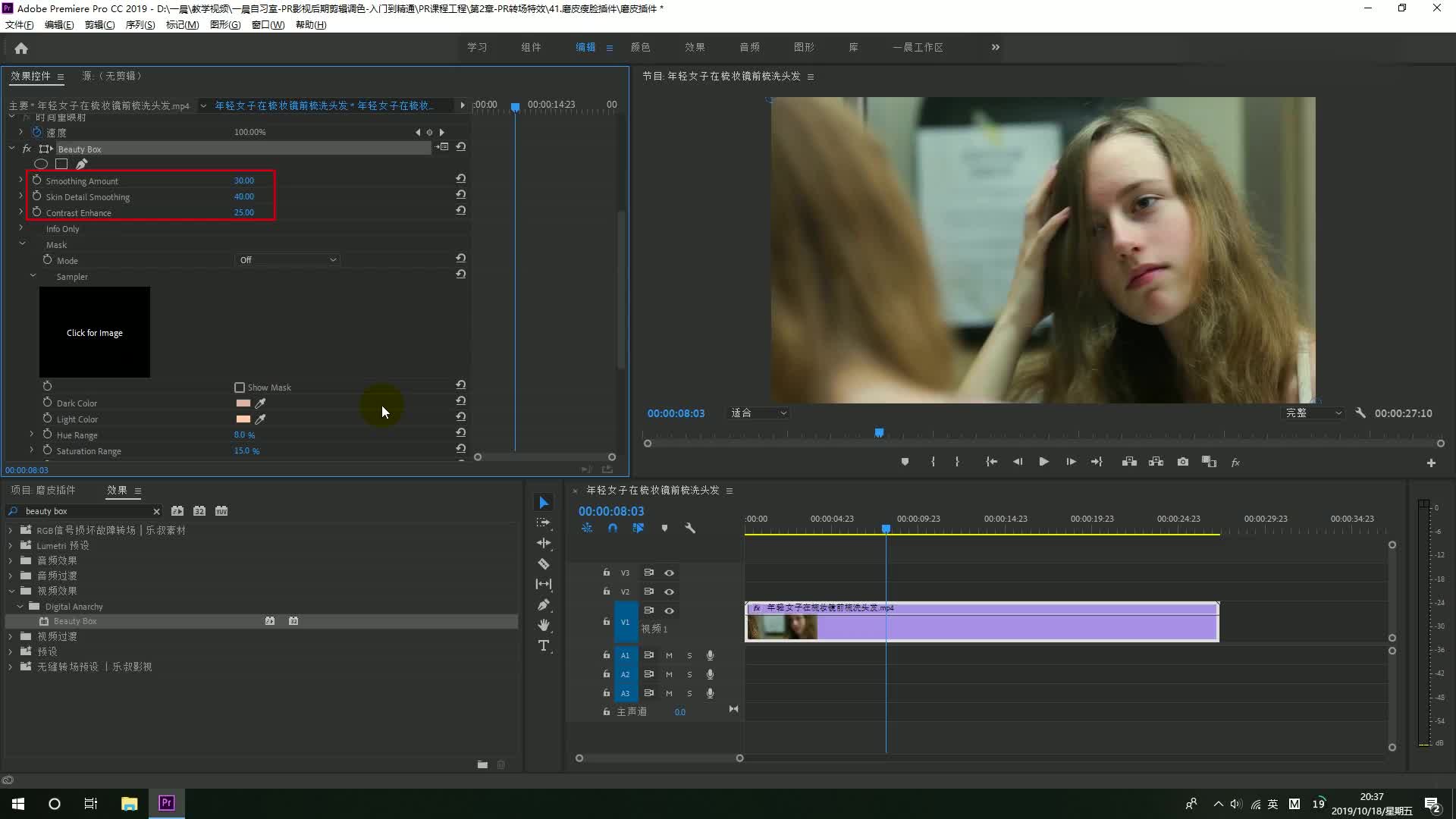
Task: Enable the Show Mask checkbox
Action: pos(240,388)
